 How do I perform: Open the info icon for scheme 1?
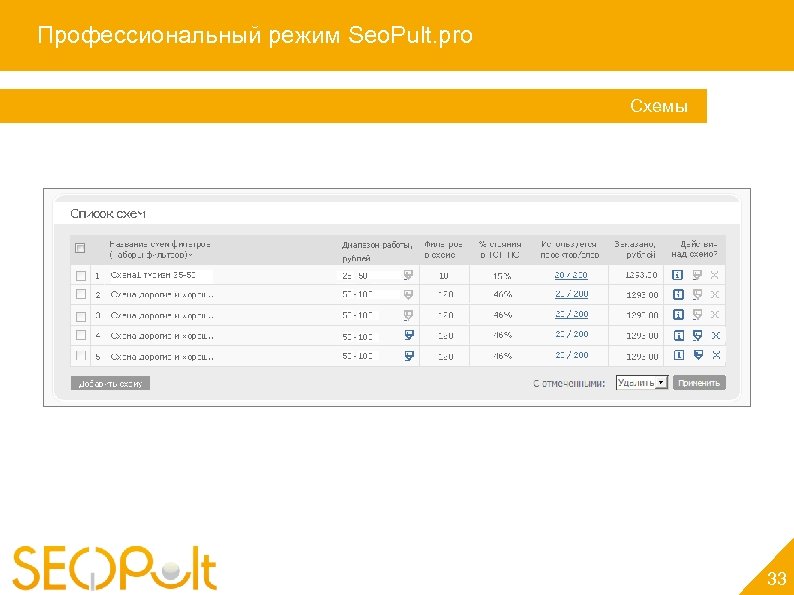coord(678,275)
